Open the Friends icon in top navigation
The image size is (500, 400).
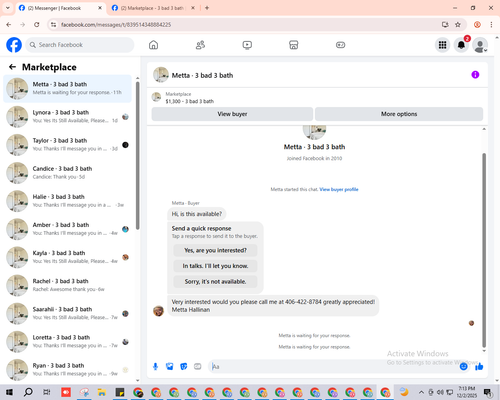click(x=200, y=45)
